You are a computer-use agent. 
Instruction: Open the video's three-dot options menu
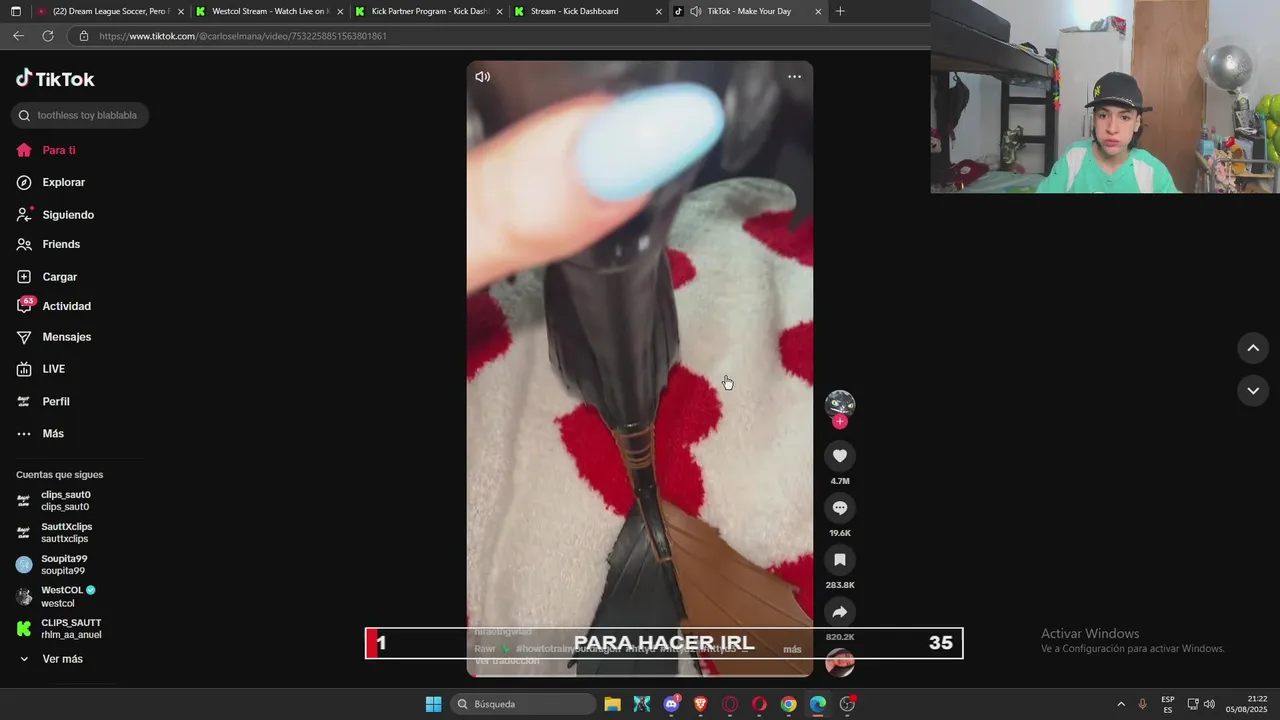794,77
